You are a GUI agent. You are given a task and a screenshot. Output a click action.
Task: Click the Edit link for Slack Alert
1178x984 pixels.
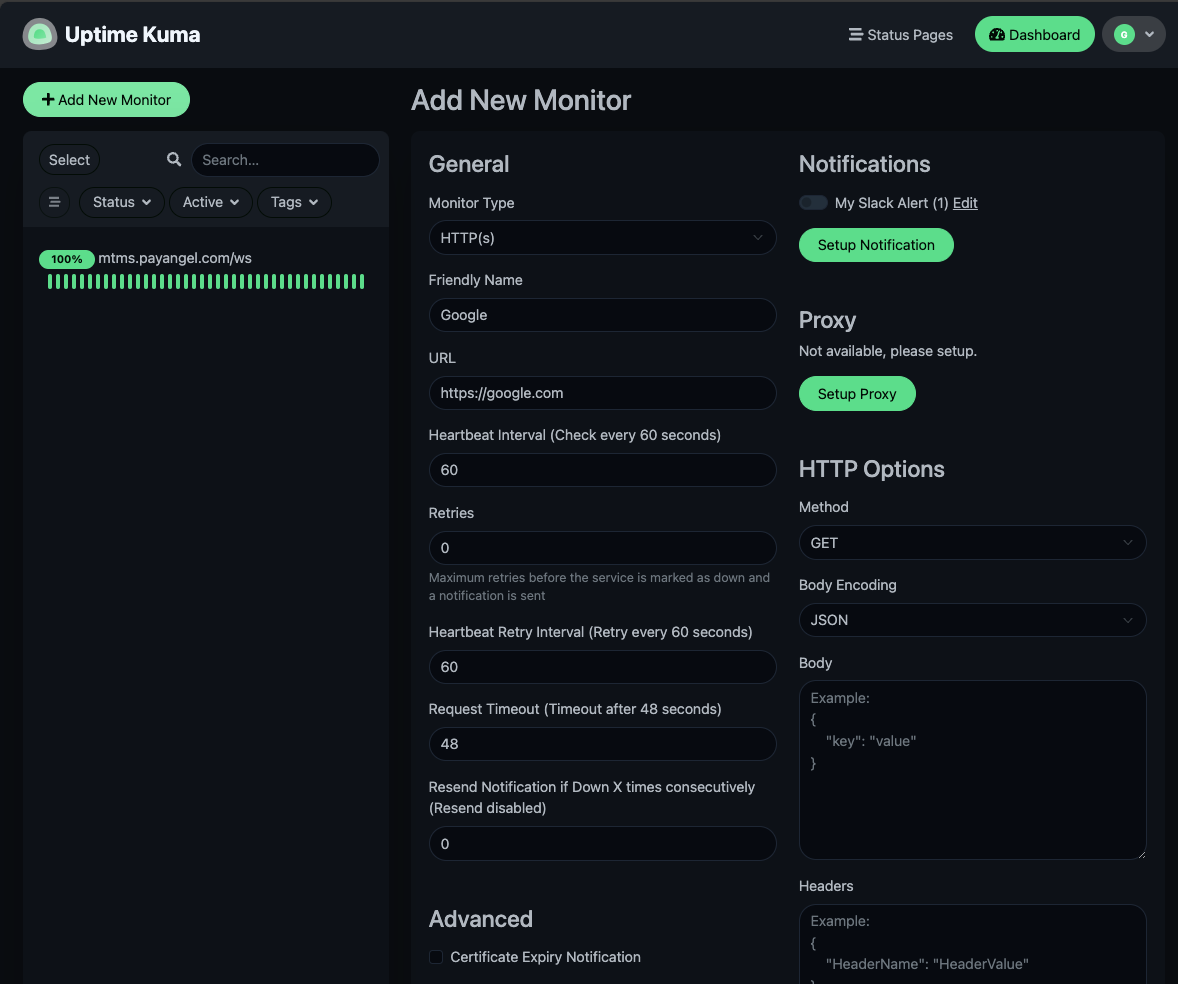(965, 203)
